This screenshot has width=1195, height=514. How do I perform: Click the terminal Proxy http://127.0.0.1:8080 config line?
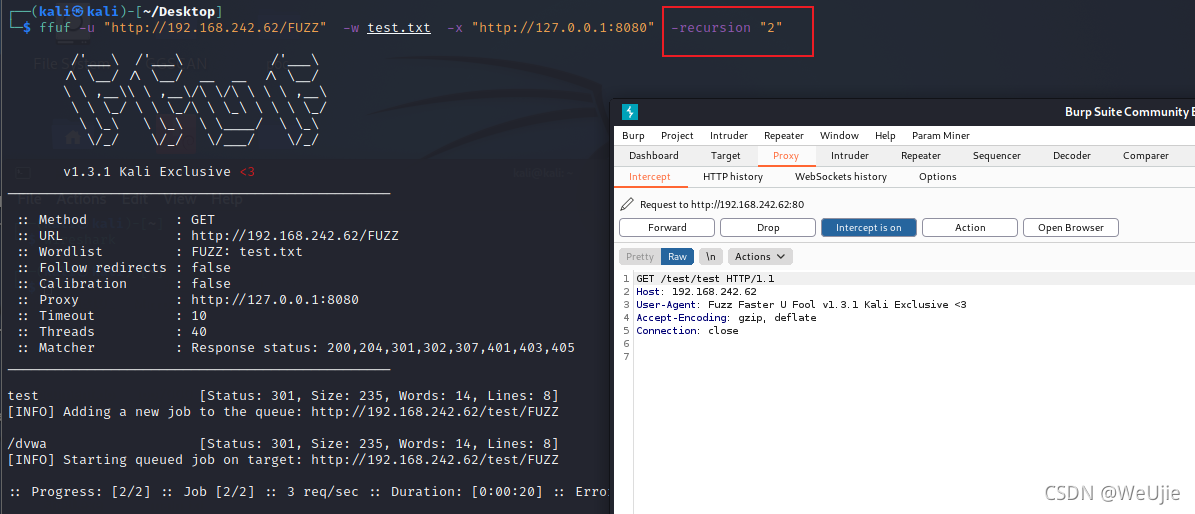tap(187, 300)
